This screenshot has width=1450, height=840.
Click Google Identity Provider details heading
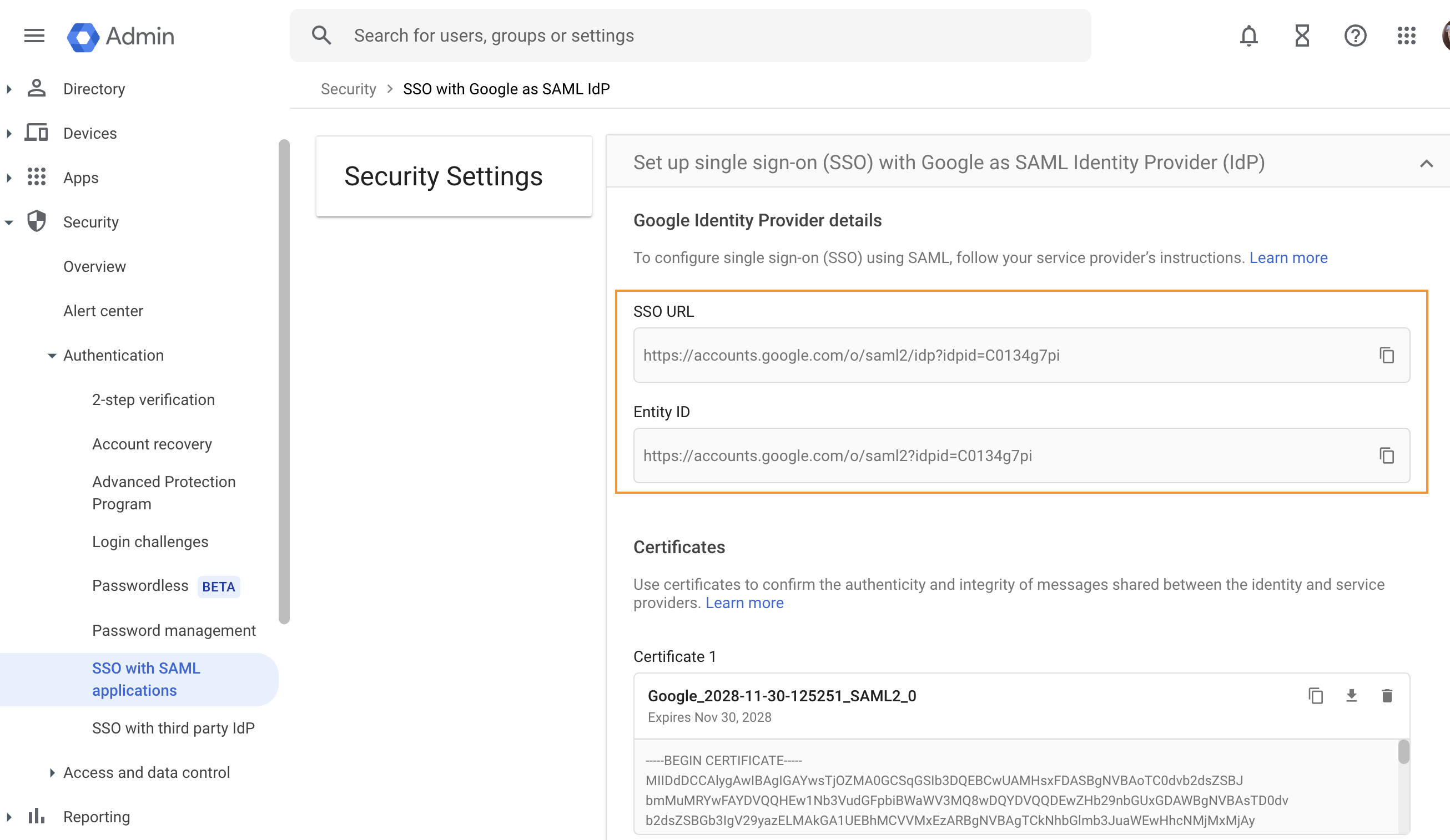tap(757, 220)
